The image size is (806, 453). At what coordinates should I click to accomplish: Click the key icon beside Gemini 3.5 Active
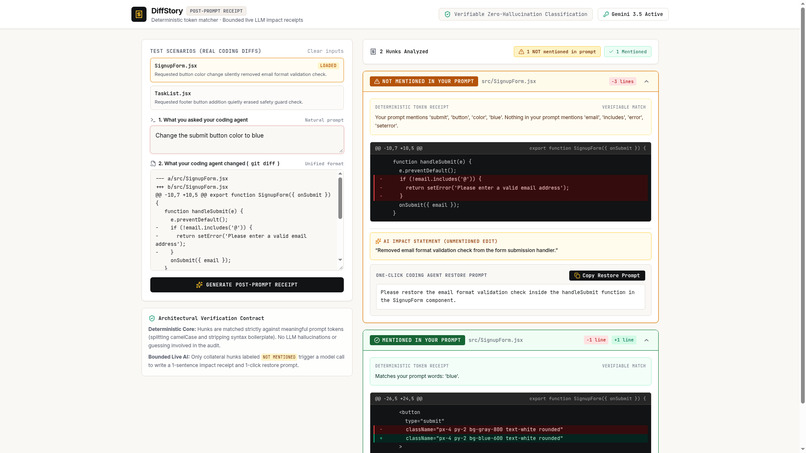click(x=606, y=14)
